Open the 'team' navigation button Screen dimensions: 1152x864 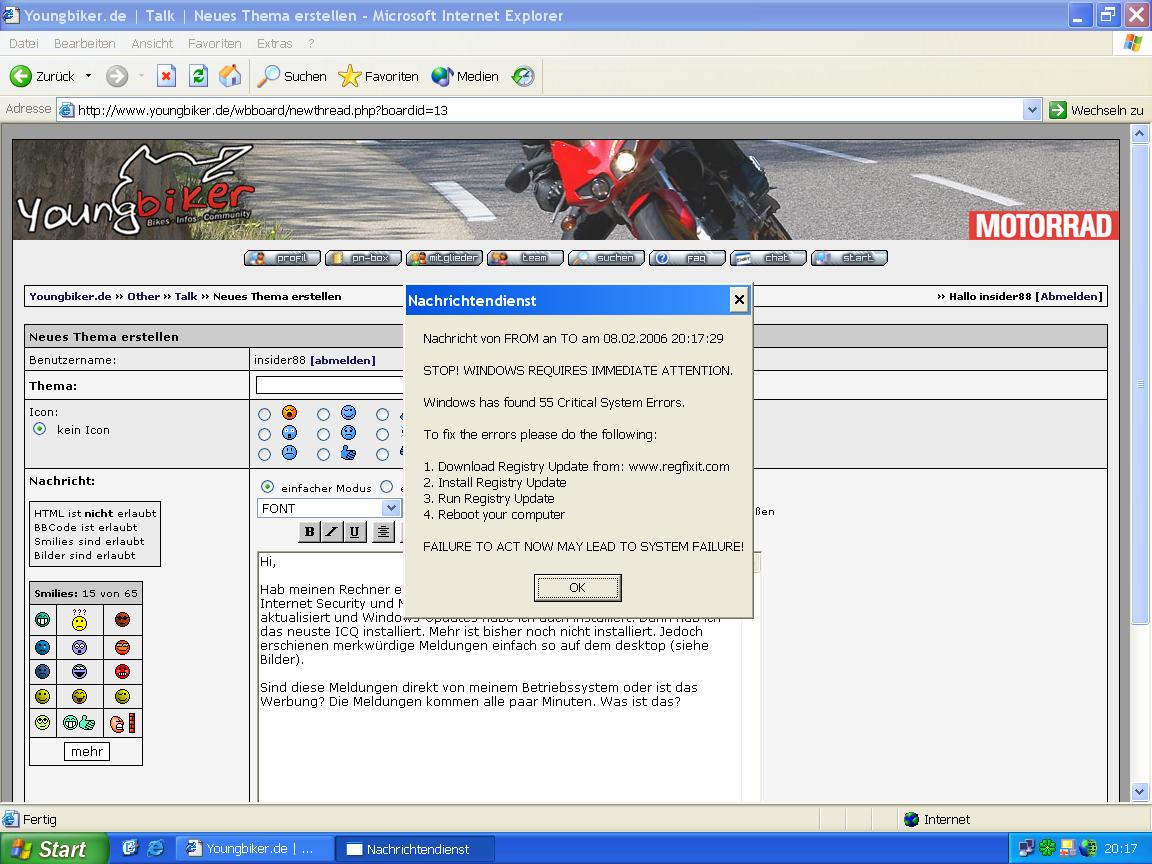[525, 258]
